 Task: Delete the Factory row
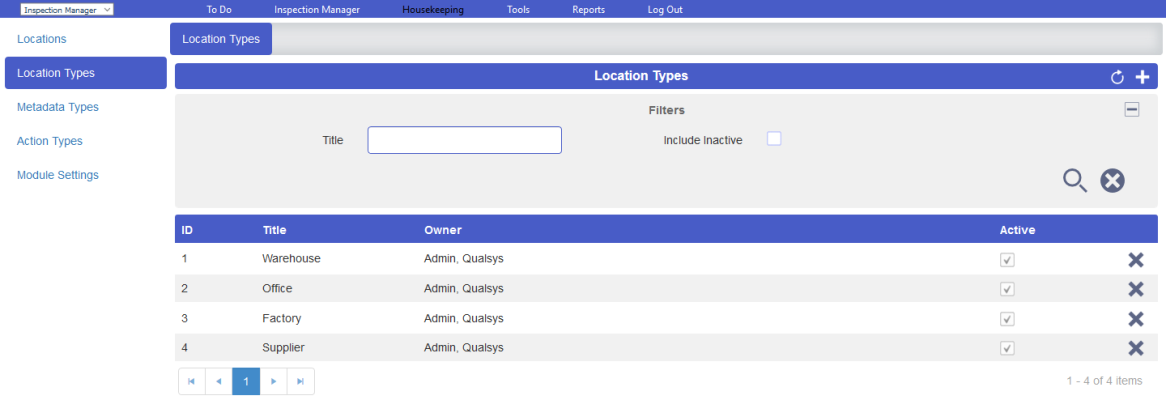pyautogui.click(x=1136, y=319)
